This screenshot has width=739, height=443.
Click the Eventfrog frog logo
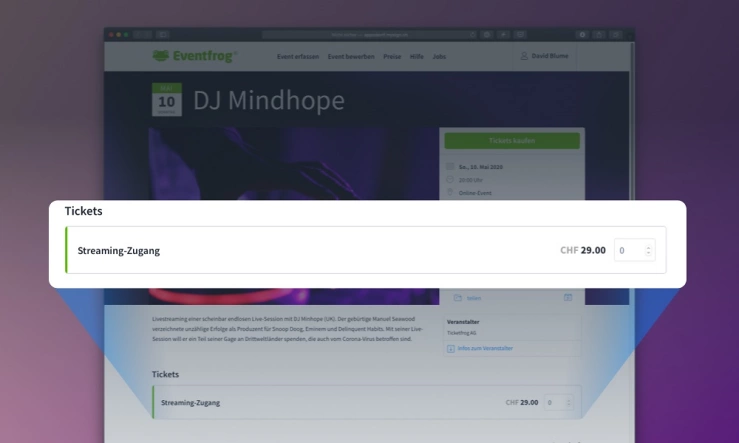tap(161, 56)
